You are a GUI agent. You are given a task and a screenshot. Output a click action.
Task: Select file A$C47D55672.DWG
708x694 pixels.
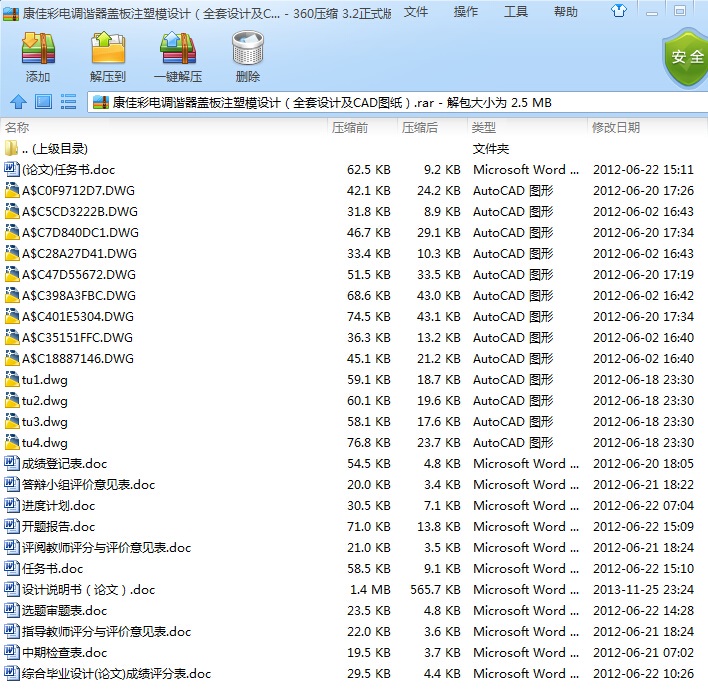pos(354,274)
